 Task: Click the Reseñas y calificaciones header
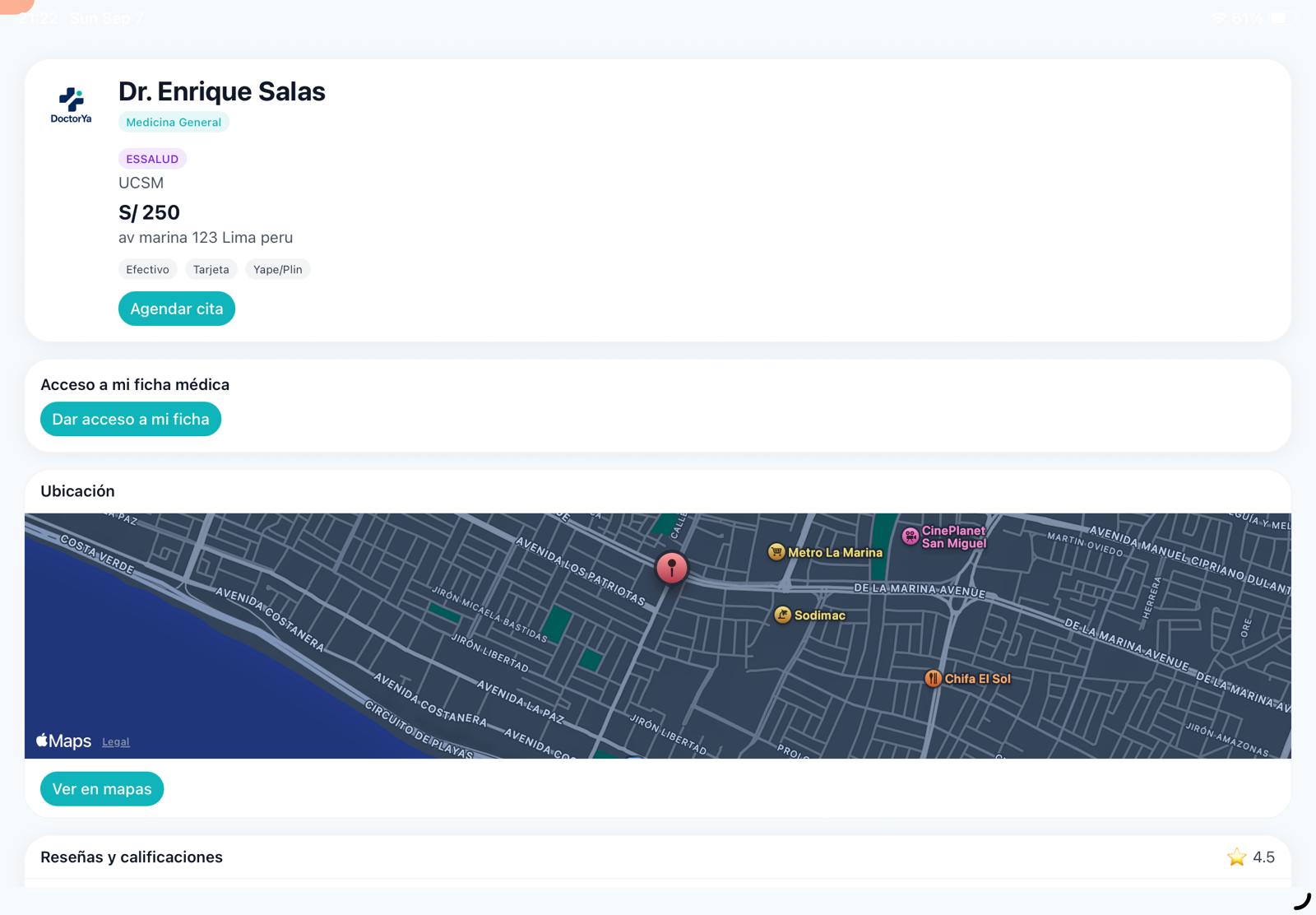[x=132, y=857]
